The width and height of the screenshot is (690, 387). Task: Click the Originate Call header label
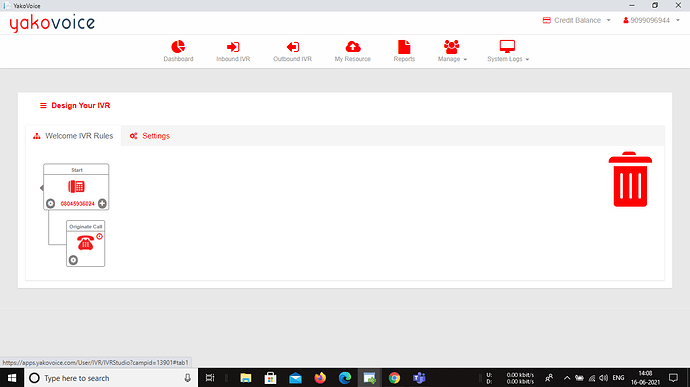(85, 227)
